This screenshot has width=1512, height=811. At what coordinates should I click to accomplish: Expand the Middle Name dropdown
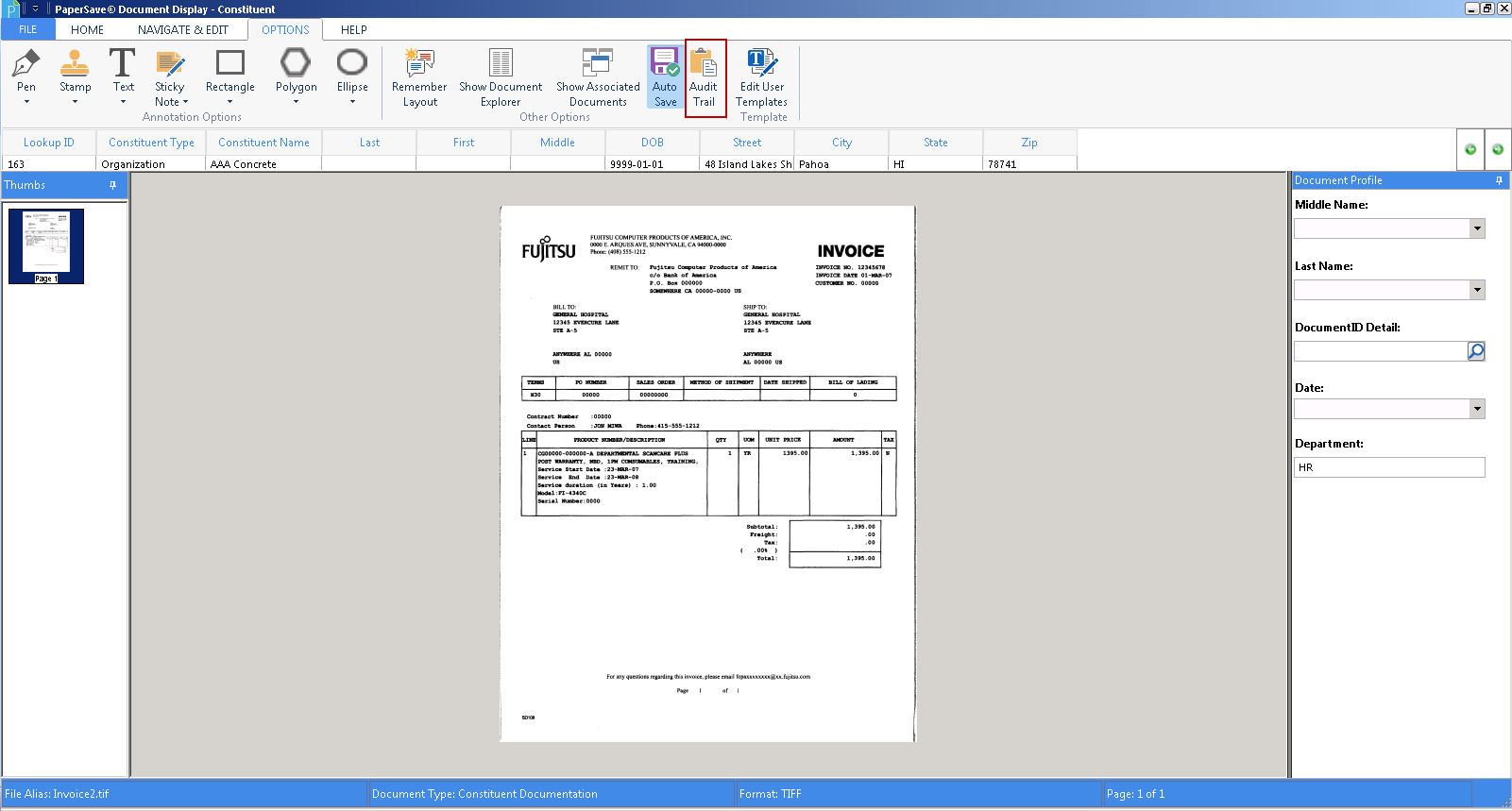(x=1477, y=228)
